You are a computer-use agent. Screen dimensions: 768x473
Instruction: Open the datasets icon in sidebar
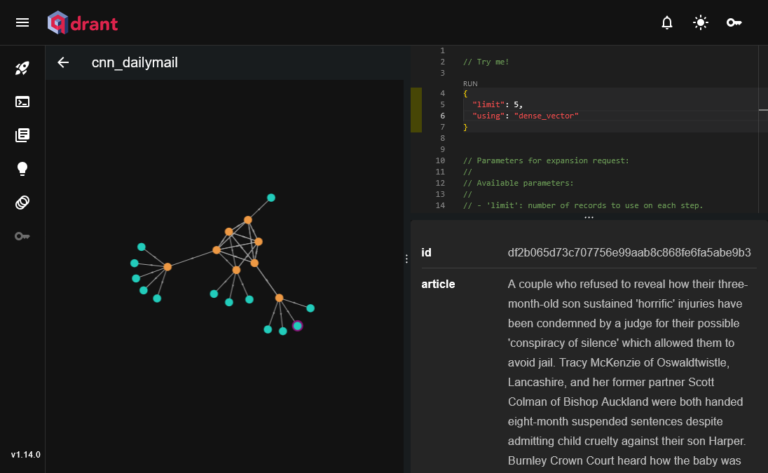(x=22, y=202)
